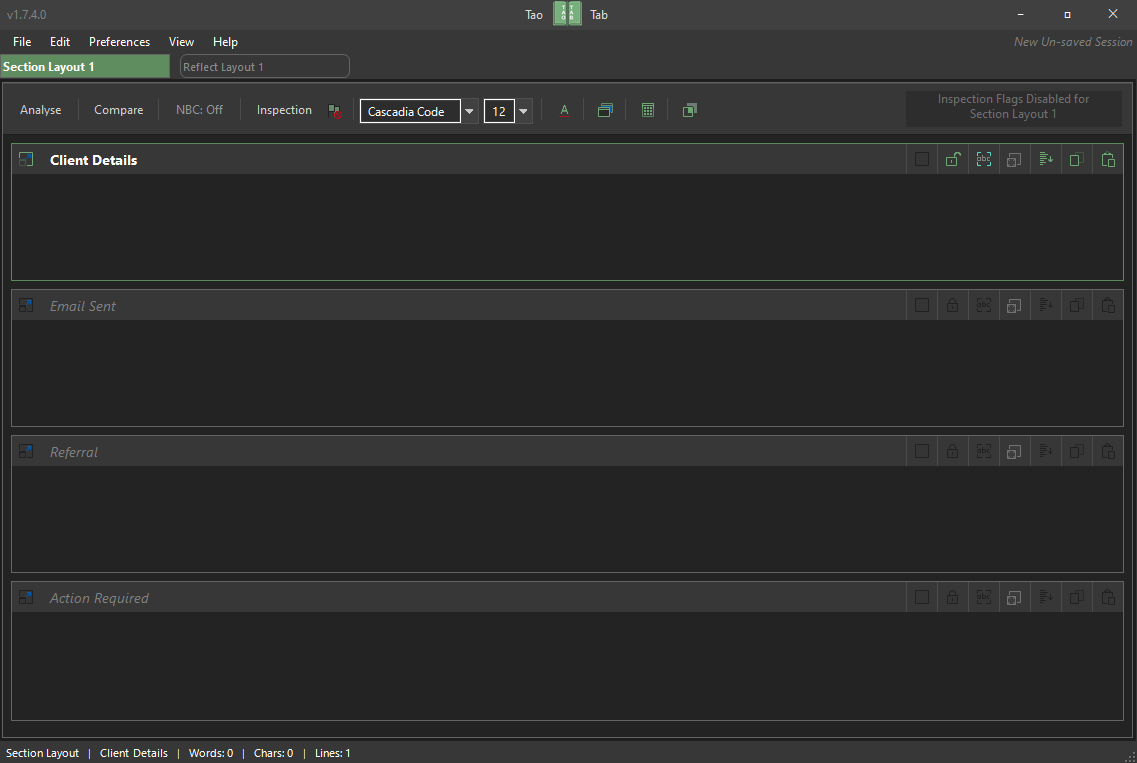Viewport: 1137px width, 763px height.
Task: Click the copy icon in Client Details header
Action: point(1077,160)
